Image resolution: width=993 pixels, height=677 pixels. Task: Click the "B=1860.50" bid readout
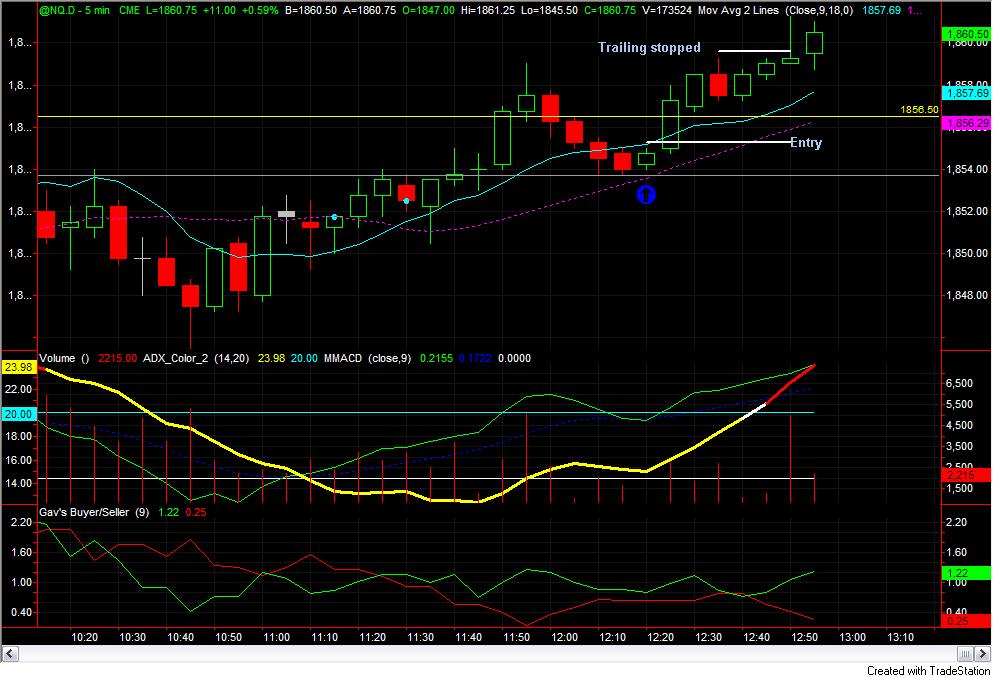pyautogui.click(x=310, y=10)
